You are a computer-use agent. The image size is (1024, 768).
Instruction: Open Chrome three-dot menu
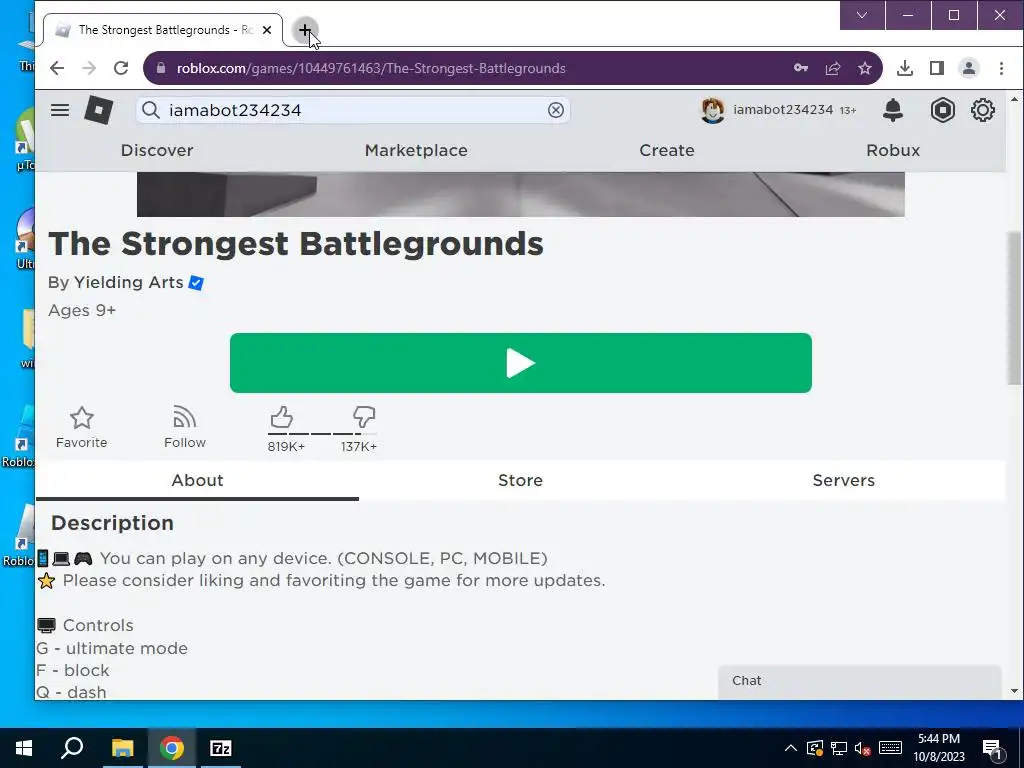tap(1001, 68)
